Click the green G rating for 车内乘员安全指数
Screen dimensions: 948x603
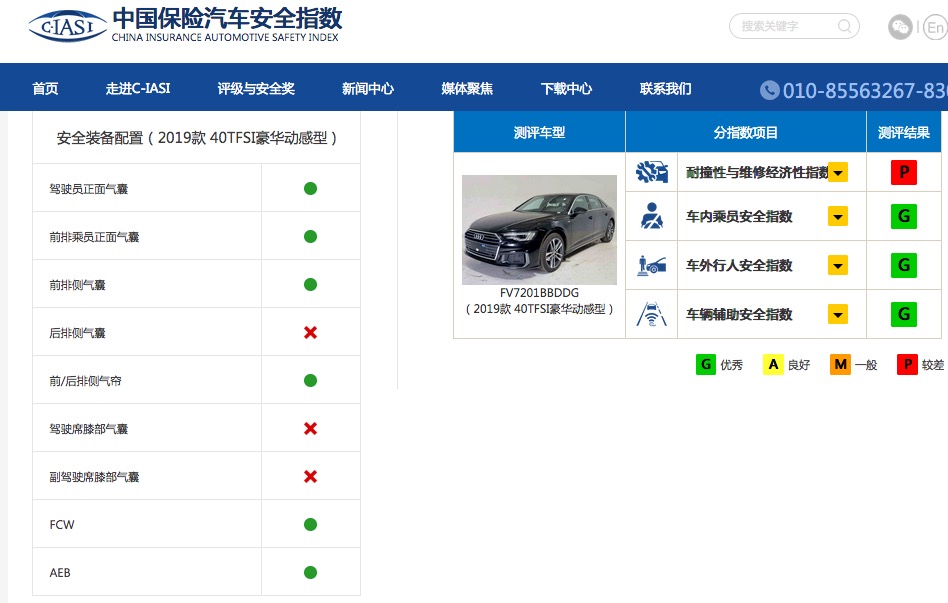tap(904, 216)
